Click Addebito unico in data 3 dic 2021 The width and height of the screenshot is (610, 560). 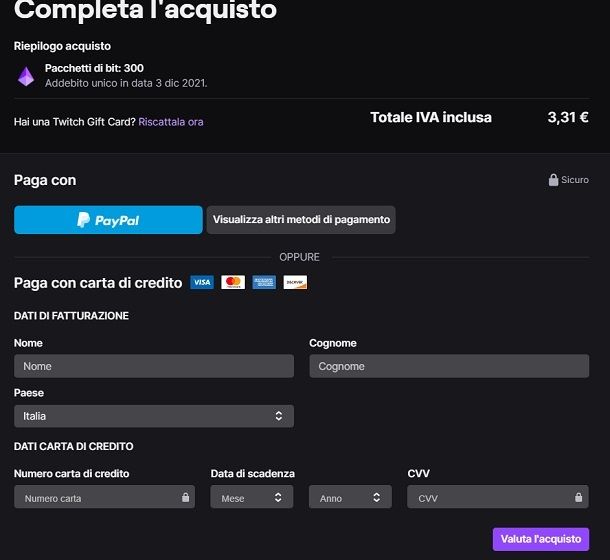point(126,83)
